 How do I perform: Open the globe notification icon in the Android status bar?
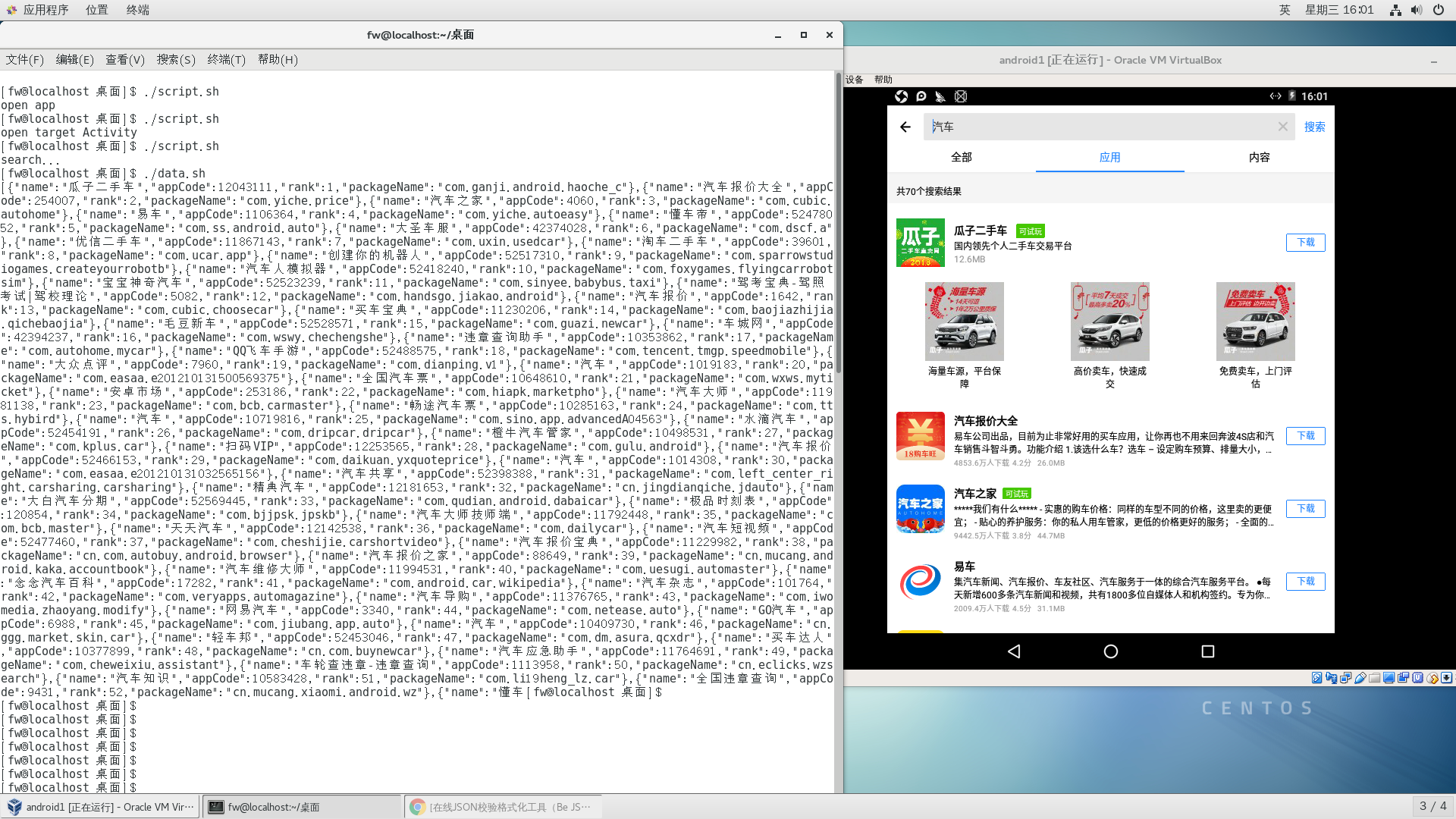pos(901,96)
